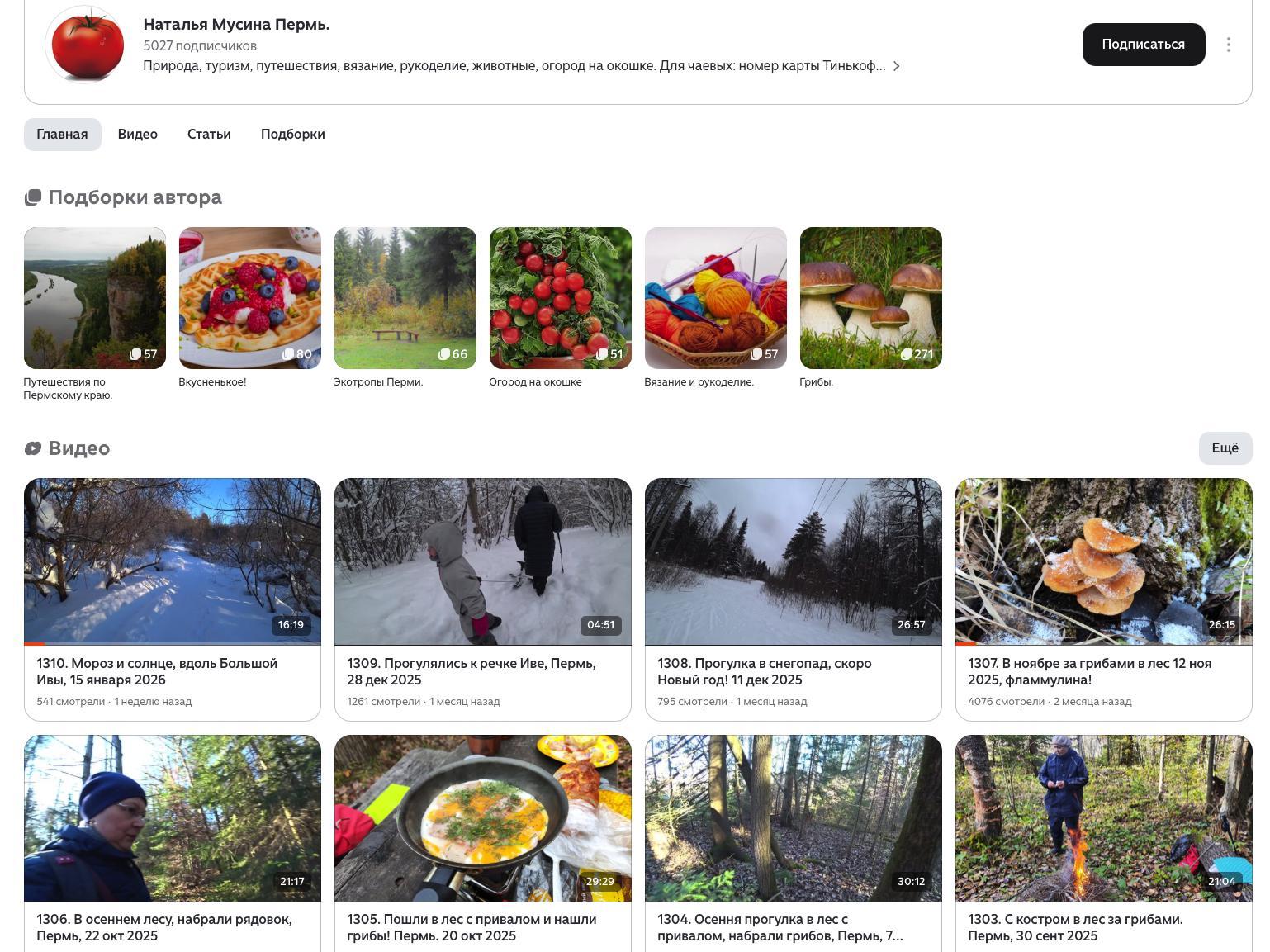
Task: Open the Вязание и рукоделие yarn thumbnail
Action: coord(715,297)
